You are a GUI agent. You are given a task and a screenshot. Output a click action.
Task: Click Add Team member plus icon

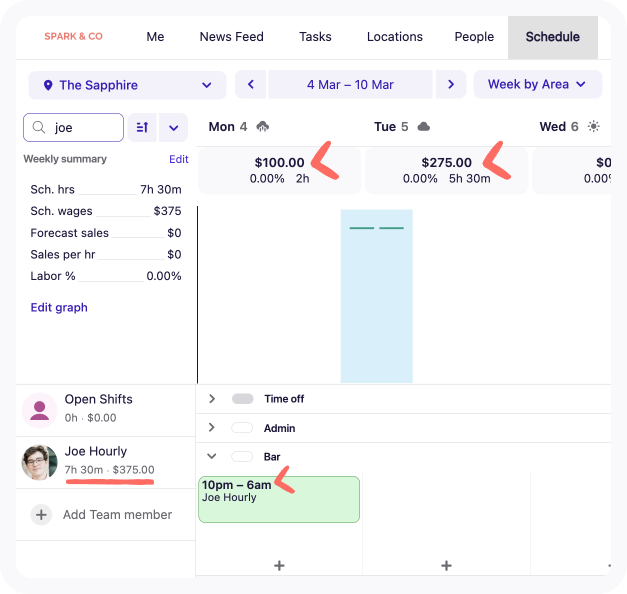pos(41,515)
